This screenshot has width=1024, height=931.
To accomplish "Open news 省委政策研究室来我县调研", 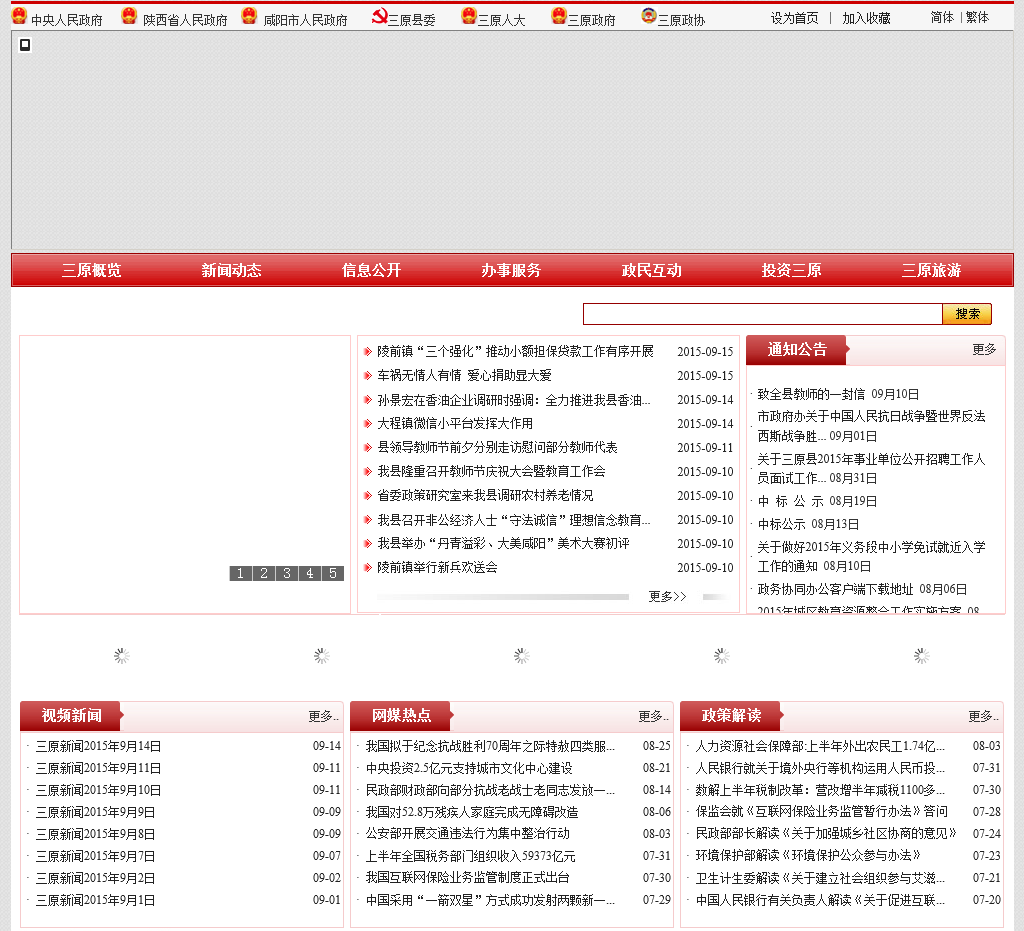I will tap(485, 496).
